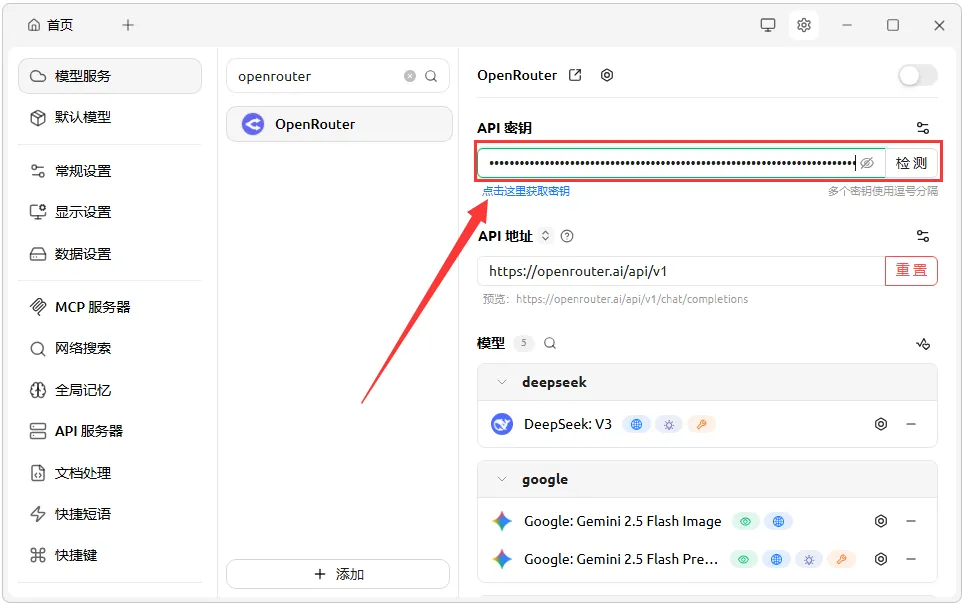
Task: Open Gemini 2.5 Flash Image settings icon
Action: tap(881, 521)
